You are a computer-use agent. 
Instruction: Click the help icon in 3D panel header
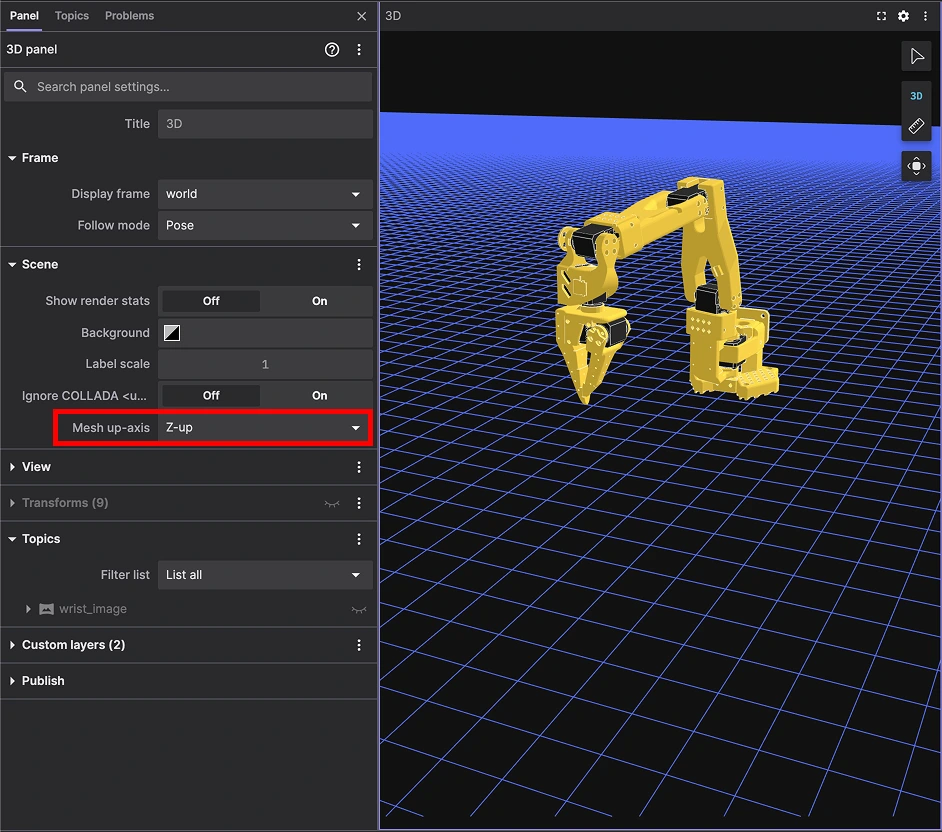coord(332,50)
